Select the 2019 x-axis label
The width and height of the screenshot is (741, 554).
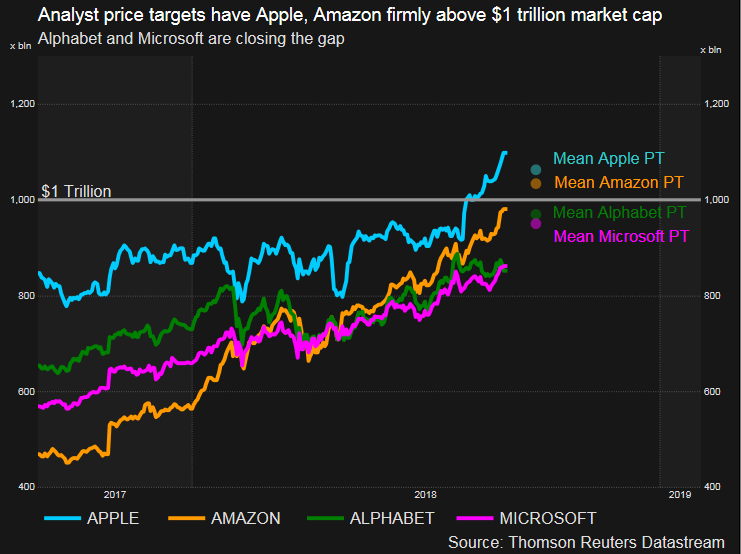coord(679,494)
